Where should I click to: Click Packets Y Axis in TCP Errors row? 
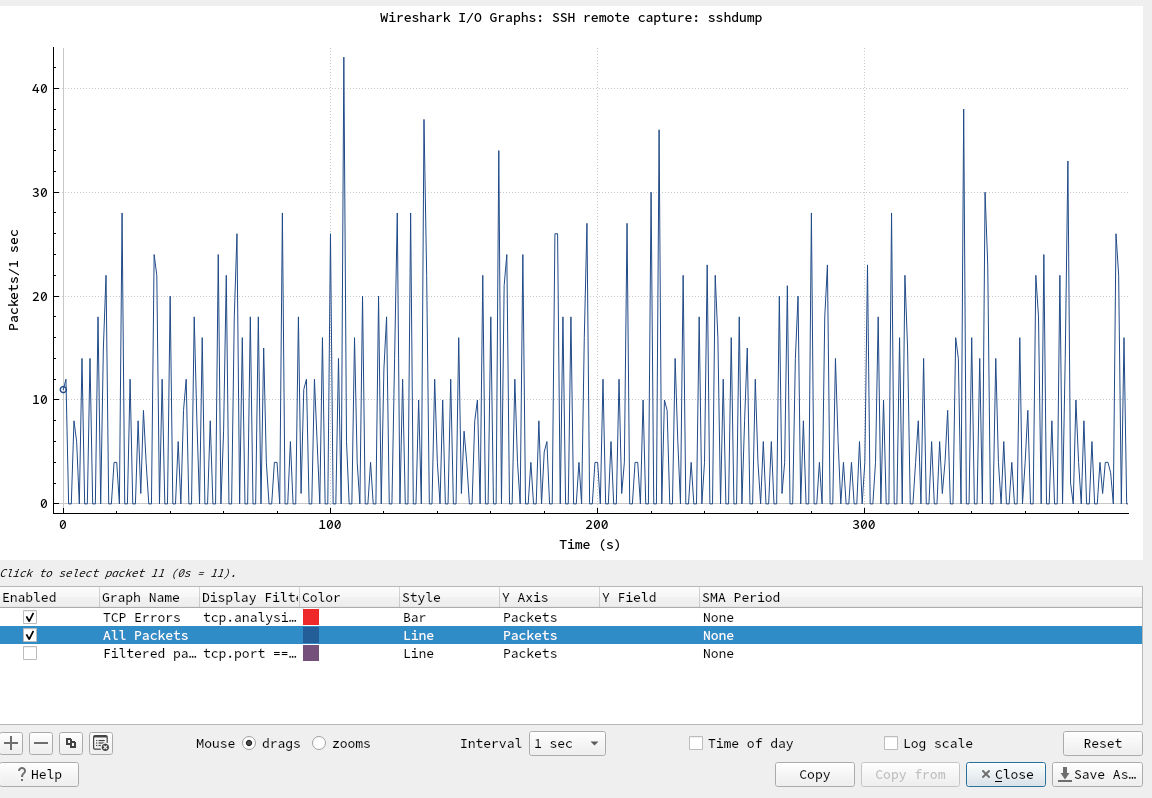pos(530,617)
